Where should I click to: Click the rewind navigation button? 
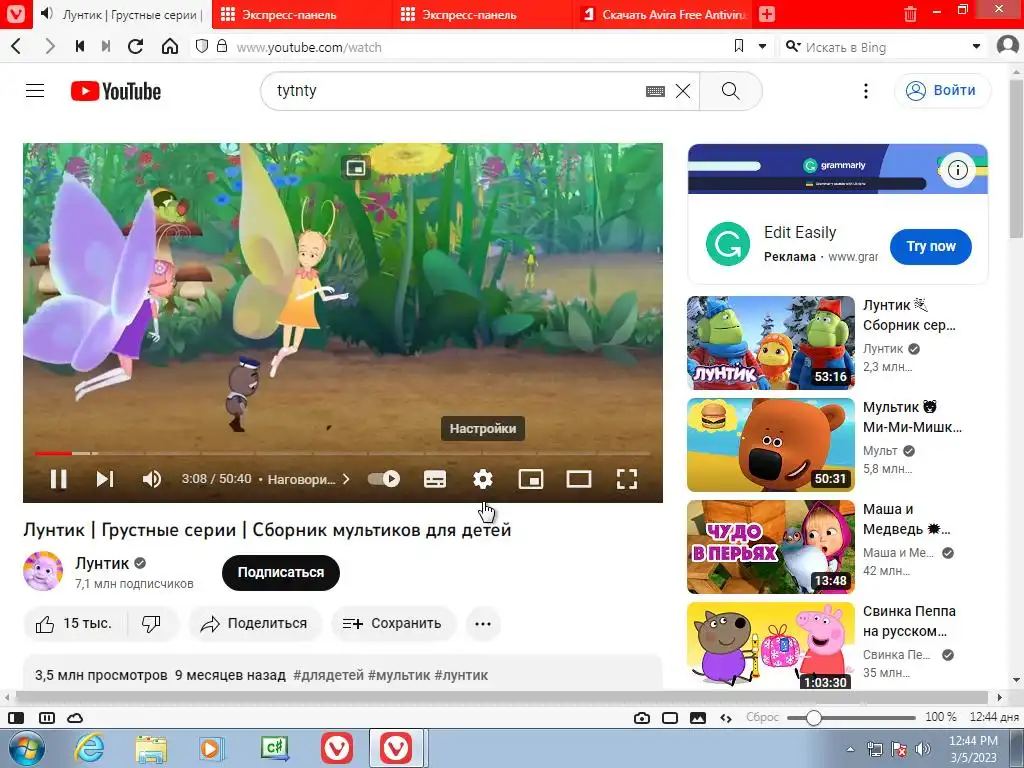80,46
